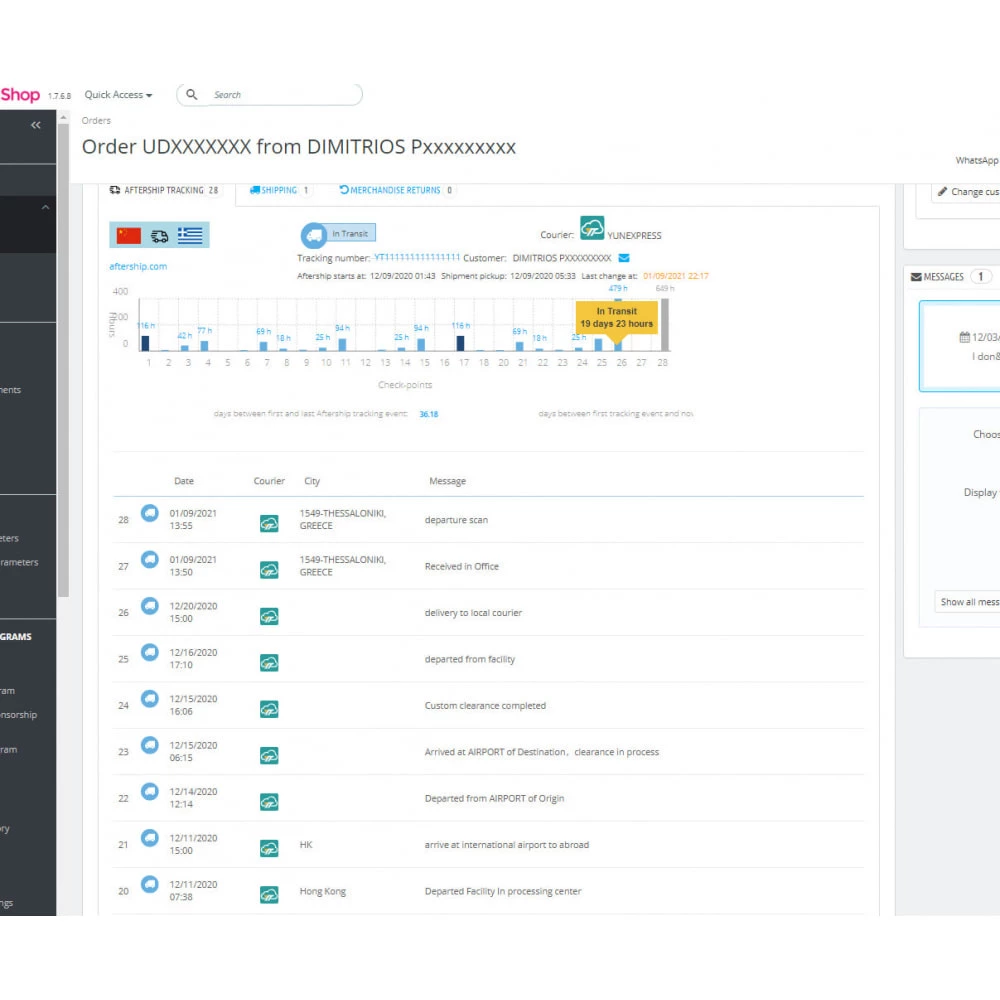Click the chart bar at check-point 17
Viewport: 1000px width, 1000px height.
(460, 343)
